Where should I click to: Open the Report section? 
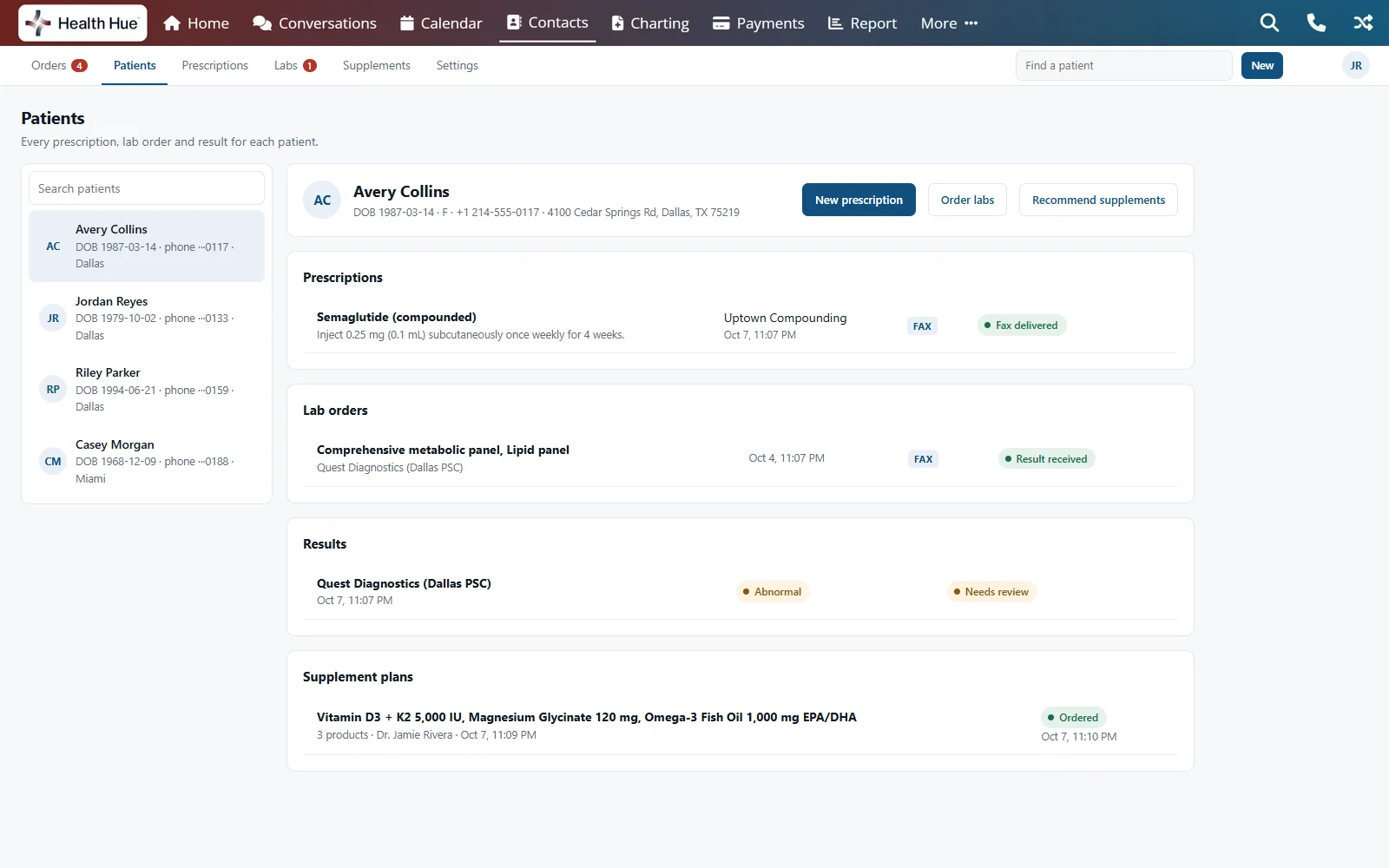click(x=862, y=23)
